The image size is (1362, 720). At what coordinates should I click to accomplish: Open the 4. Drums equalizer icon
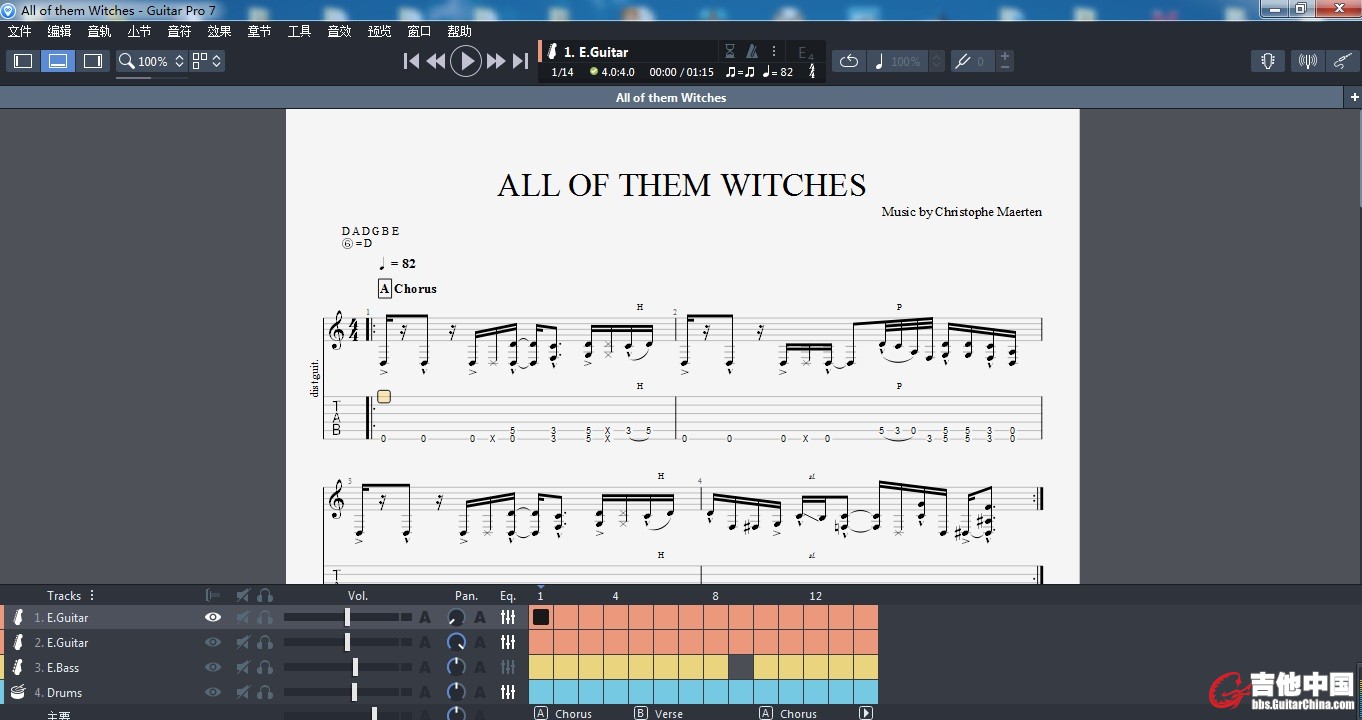point(508,692)
